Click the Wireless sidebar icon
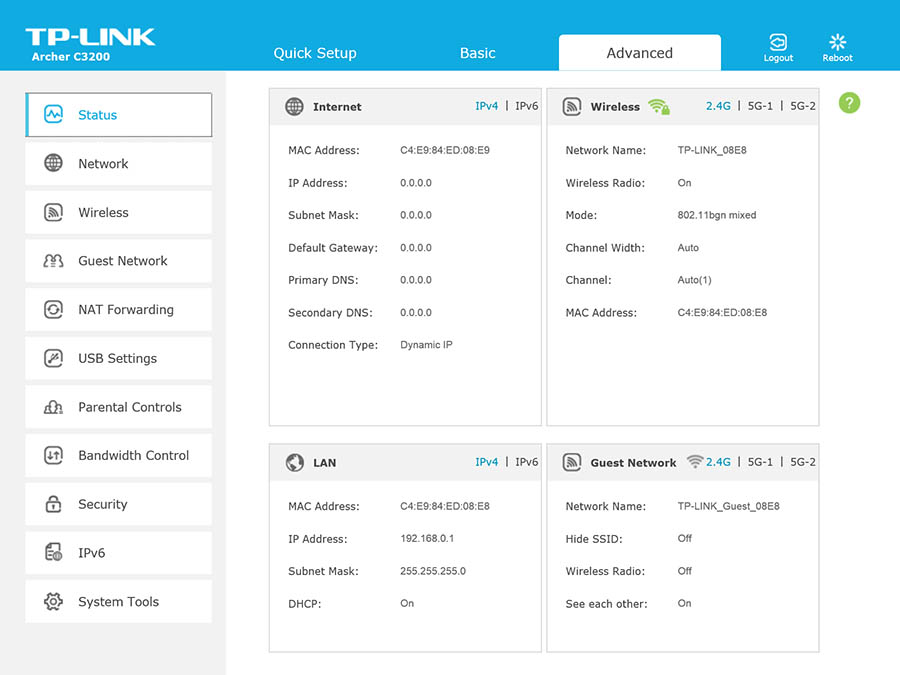 52,212
